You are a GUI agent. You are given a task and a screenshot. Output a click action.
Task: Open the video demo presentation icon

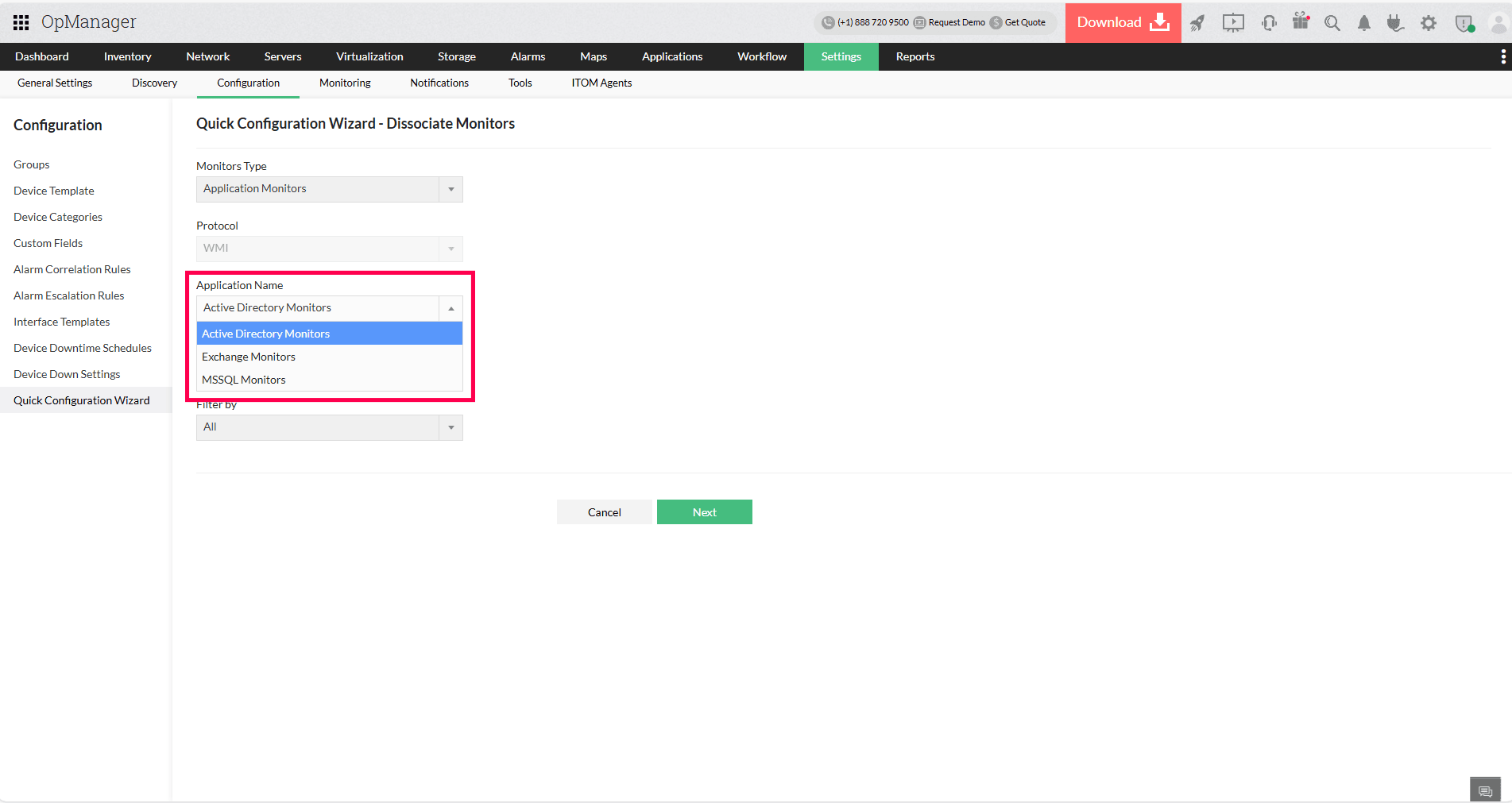[x=1233, y=23]
